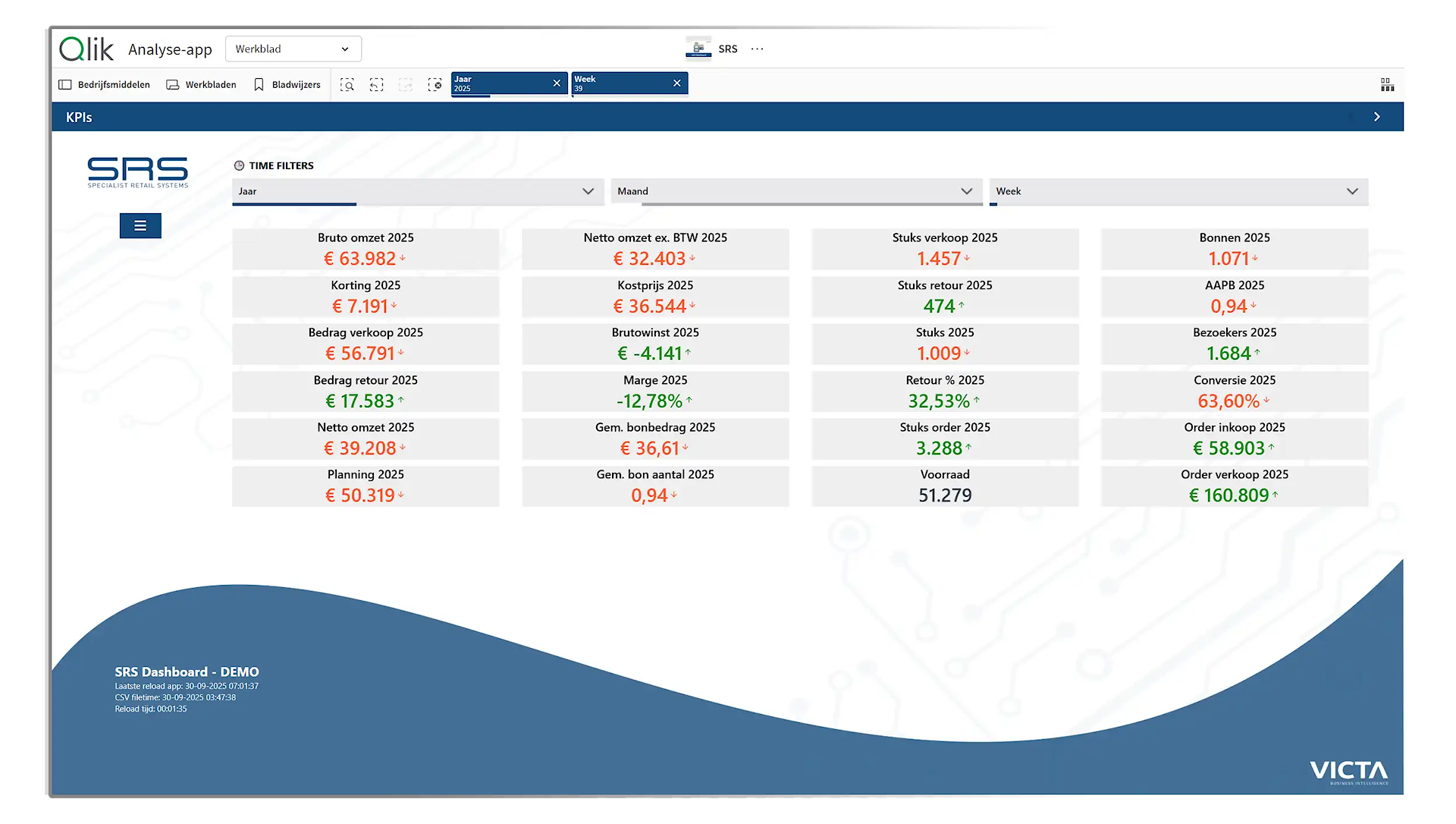Open the smart search selection tool
This screenshot has width=1456, height=824.
pos(347,85)
